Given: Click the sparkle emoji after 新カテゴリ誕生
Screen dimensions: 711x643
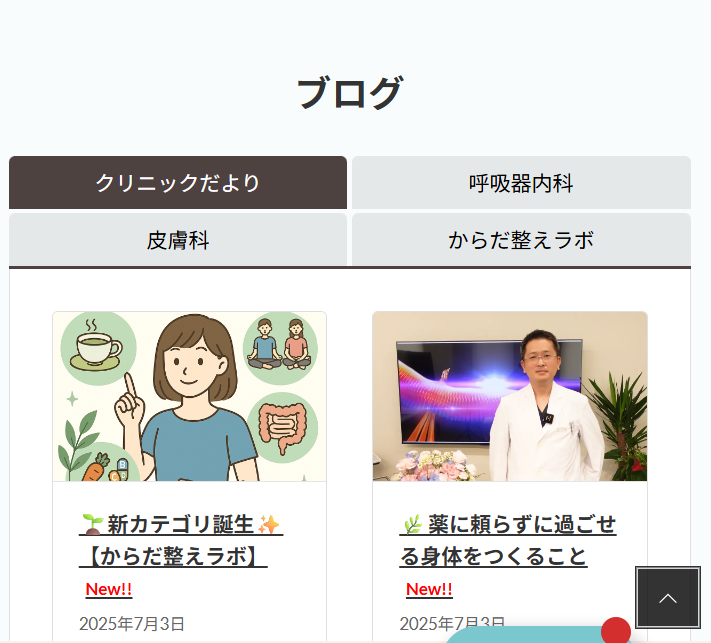Looking at the screenshot, I should [268, 525].
